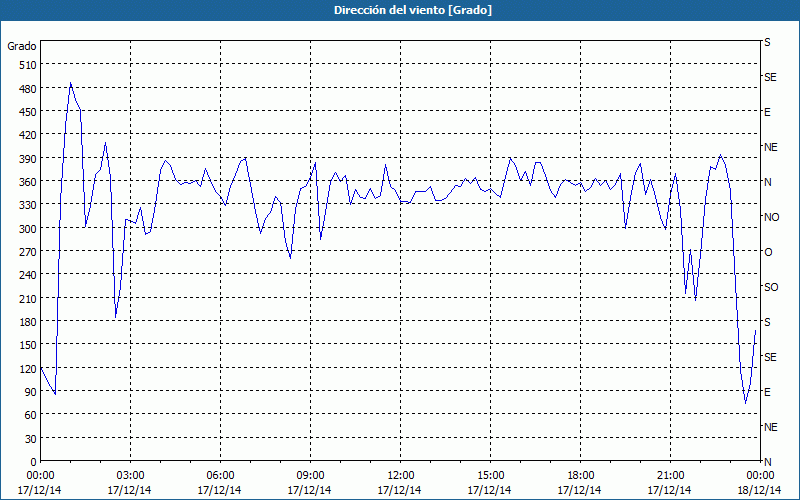
Task: Click the "NO" compass label on right axis
Action: click(x=771, y=217)
